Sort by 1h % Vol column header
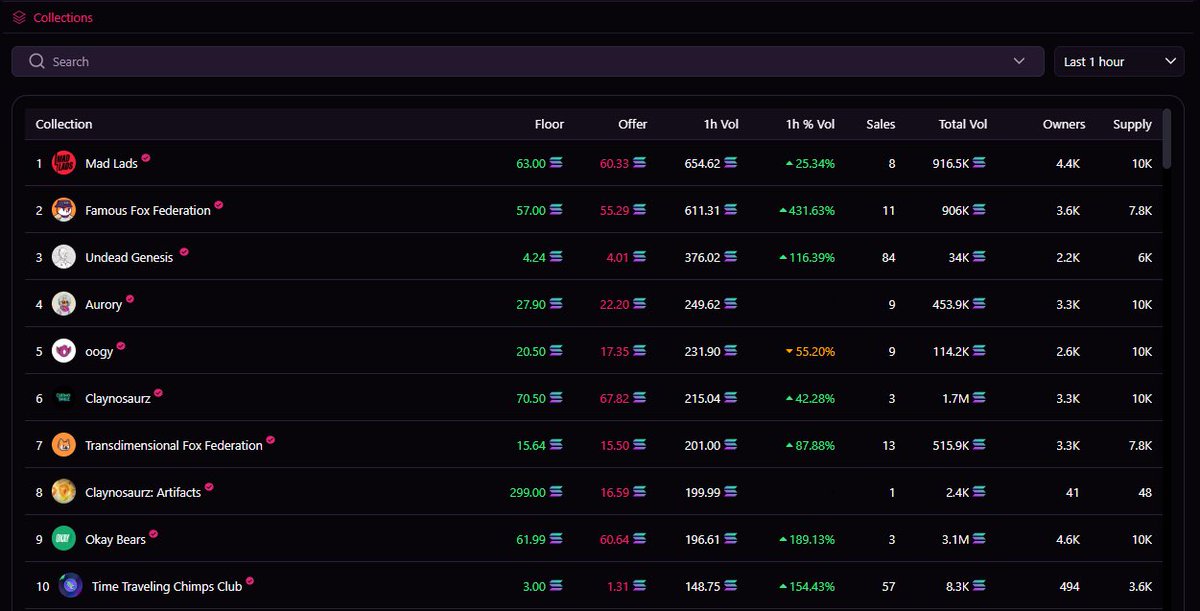 point(810,124)
